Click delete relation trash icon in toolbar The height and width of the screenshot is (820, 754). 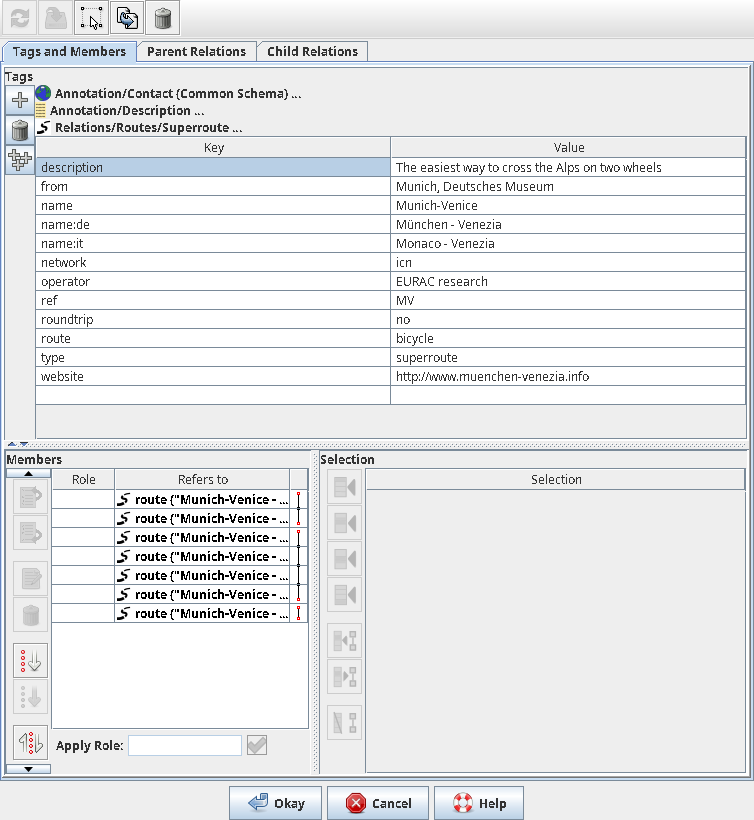pos(163,19)
